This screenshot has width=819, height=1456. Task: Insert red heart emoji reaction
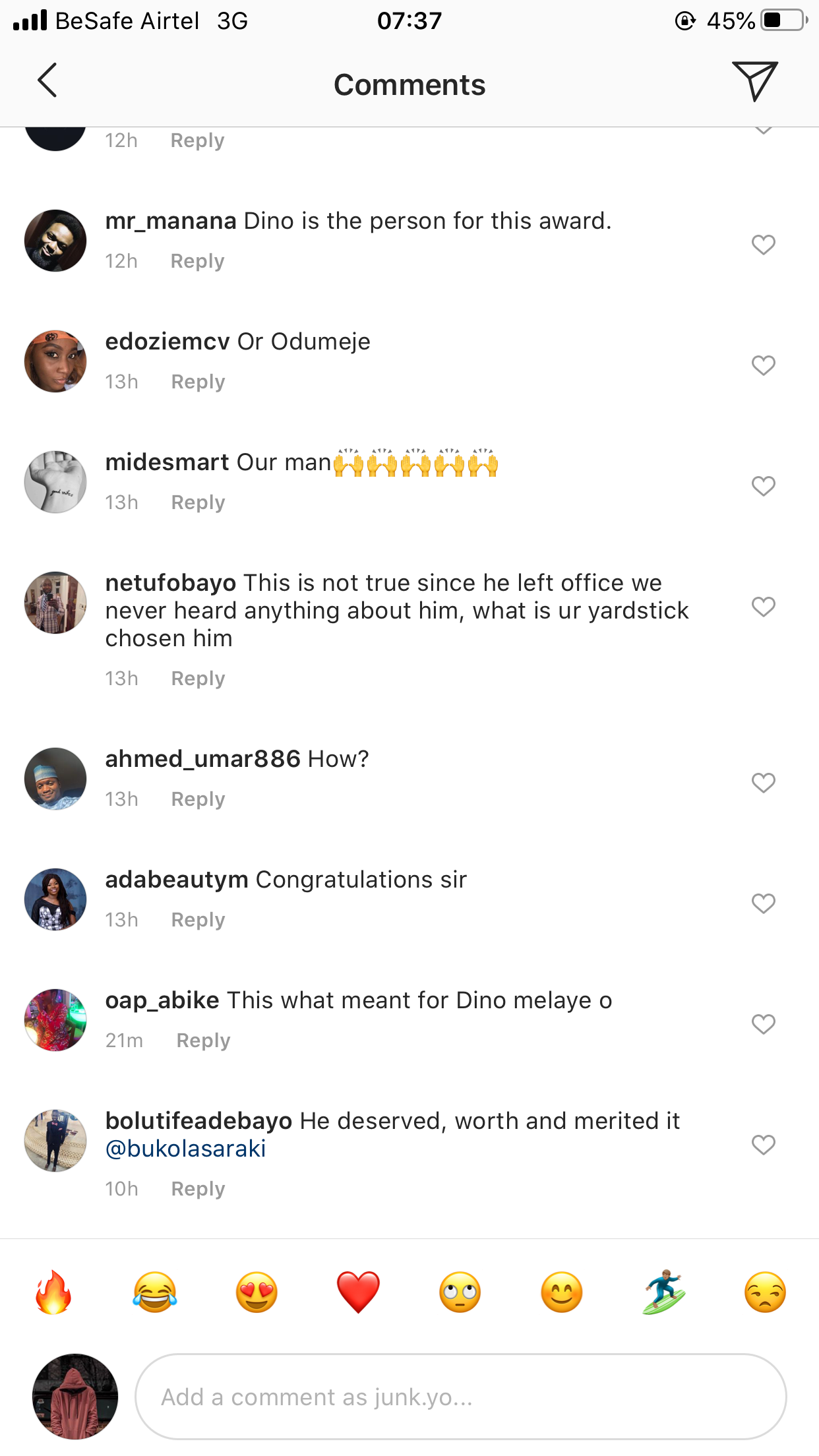click(358, 1292)
